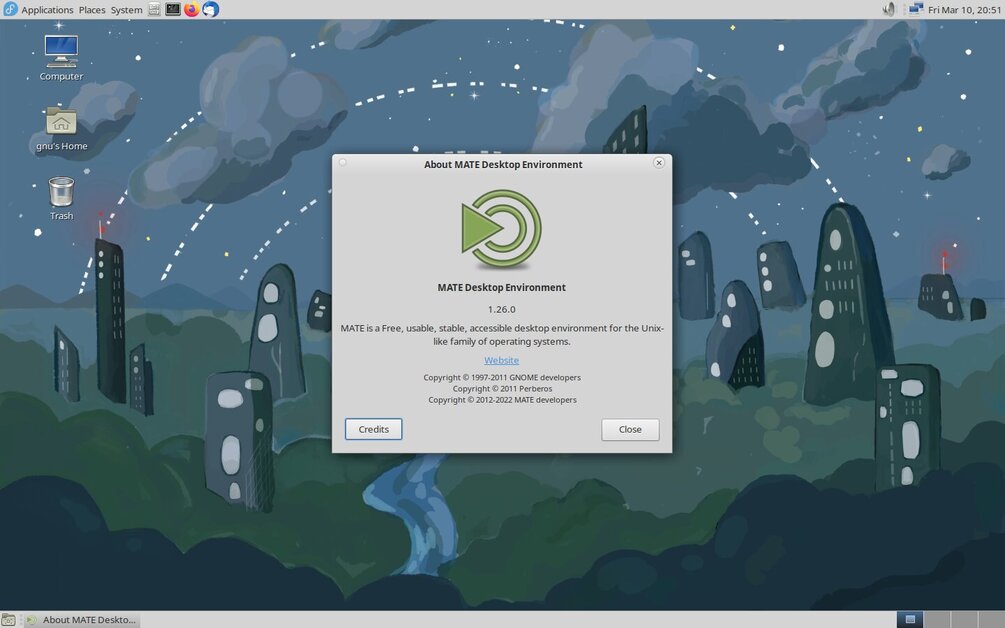
Task: Click the About MATE Desktop Environment title
Action: click(x=503, y=164)
